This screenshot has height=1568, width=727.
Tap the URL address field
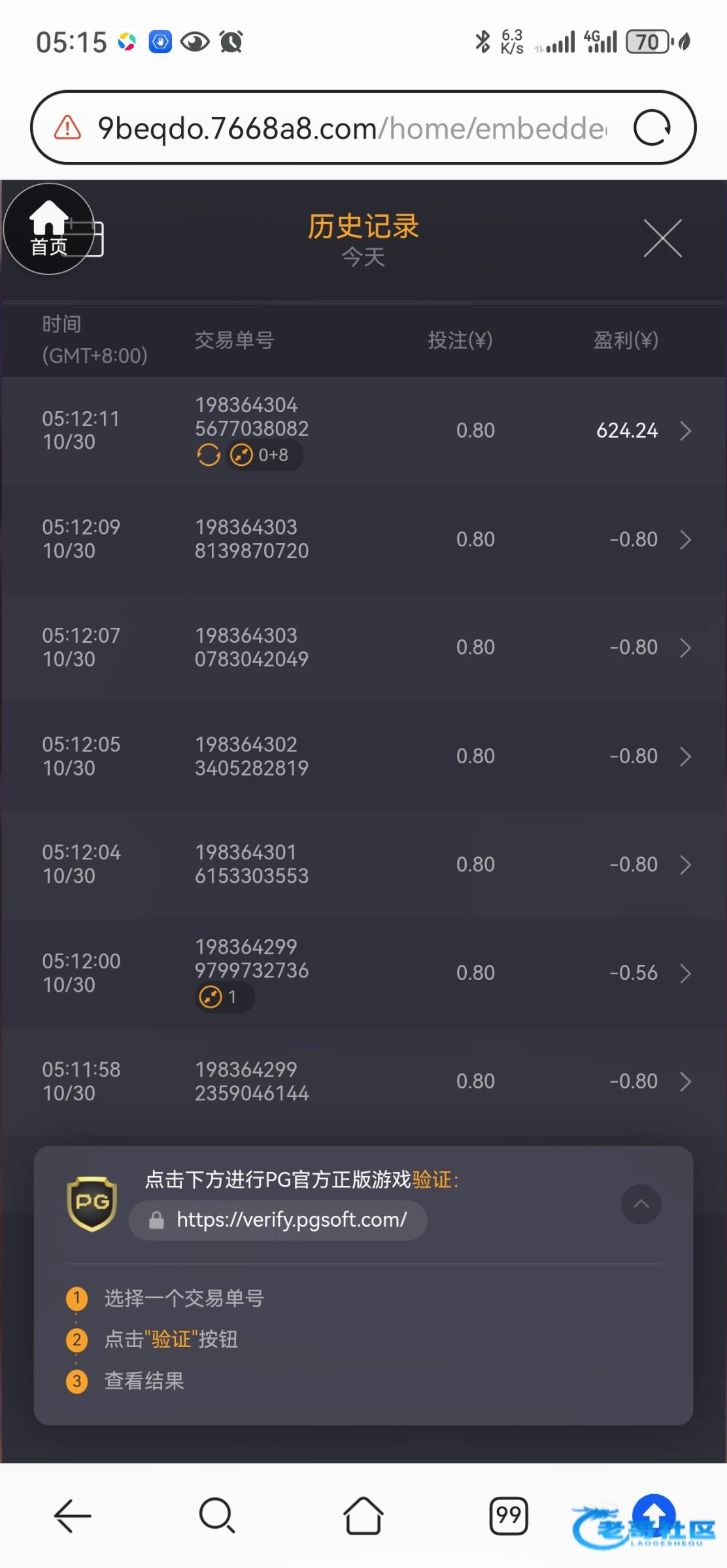point(352,128)
